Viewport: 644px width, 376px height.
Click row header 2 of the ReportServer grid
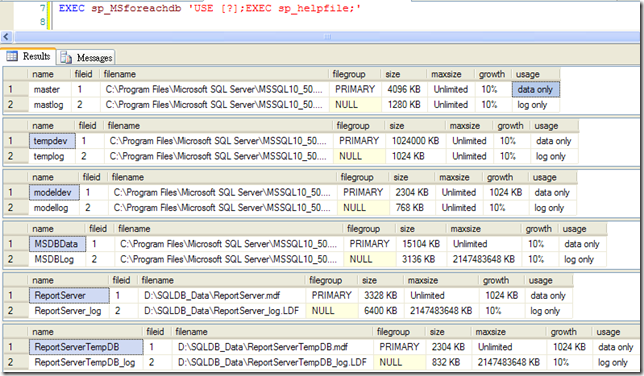[x=16, y=311]
